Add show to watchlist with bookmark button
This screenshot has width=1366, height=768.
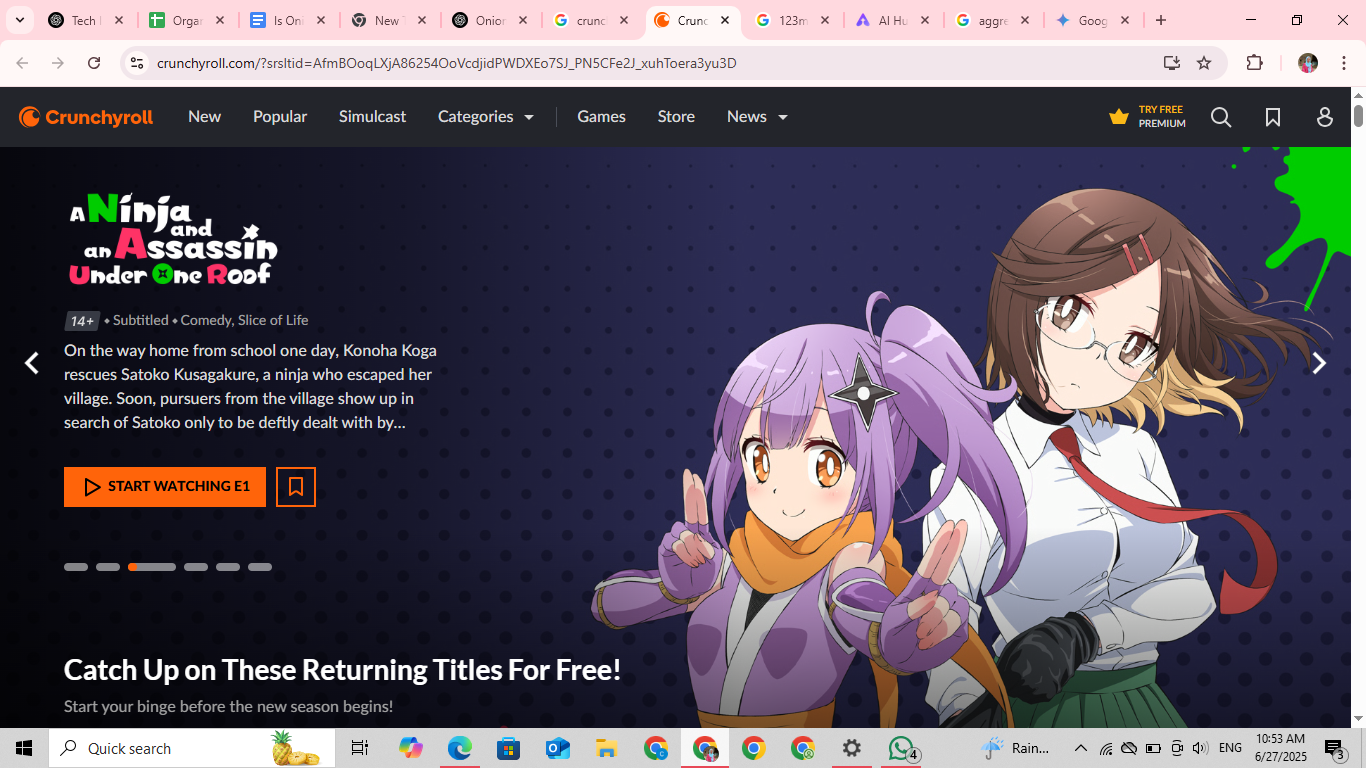[x=296, y=487]
